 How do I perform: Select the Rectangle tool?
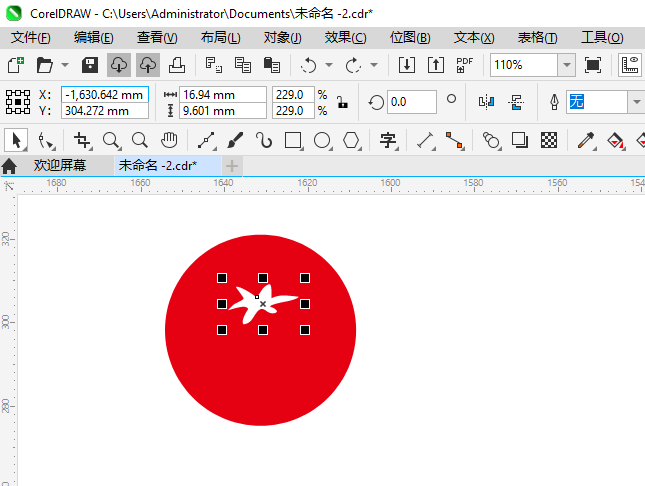(x=293, y=140)
